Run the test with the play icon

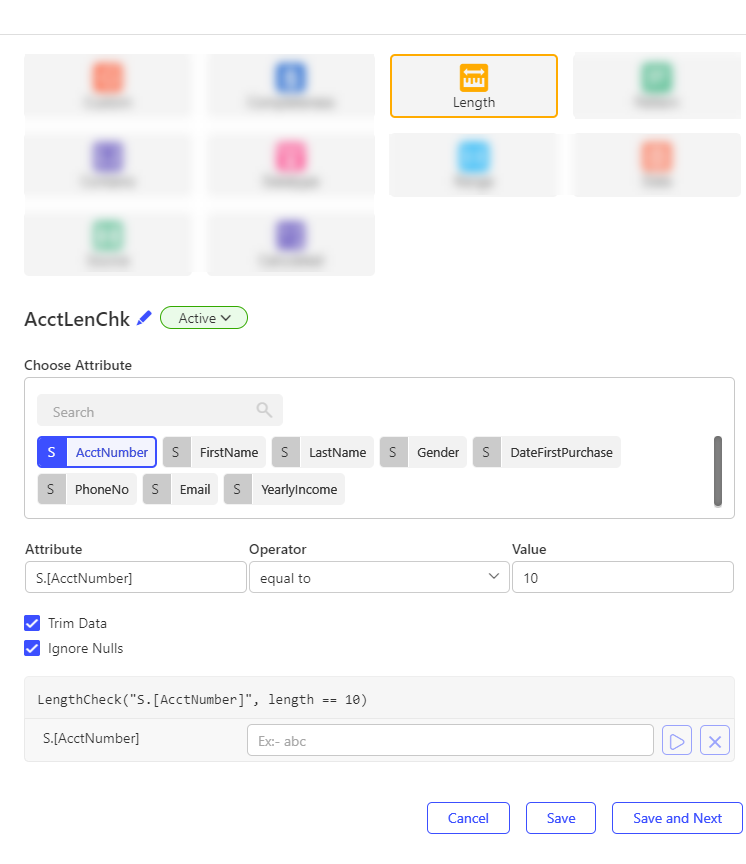(x=677, y=741)
